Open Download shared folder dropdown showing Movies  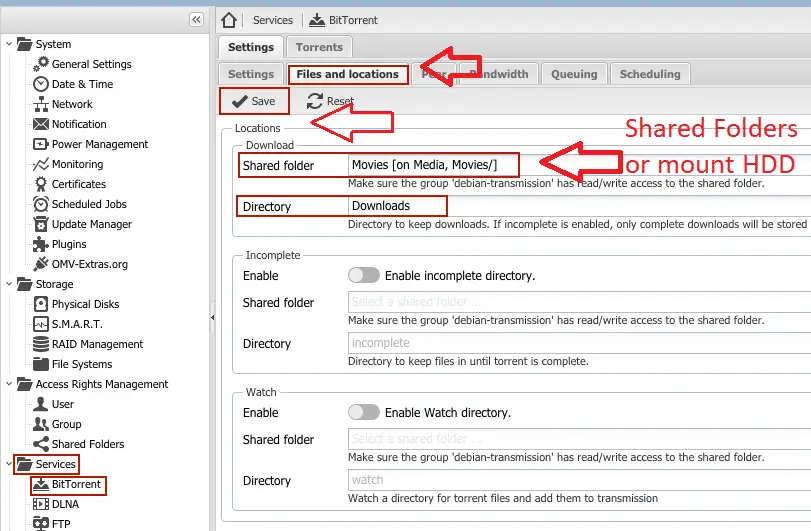coord(579,165)
